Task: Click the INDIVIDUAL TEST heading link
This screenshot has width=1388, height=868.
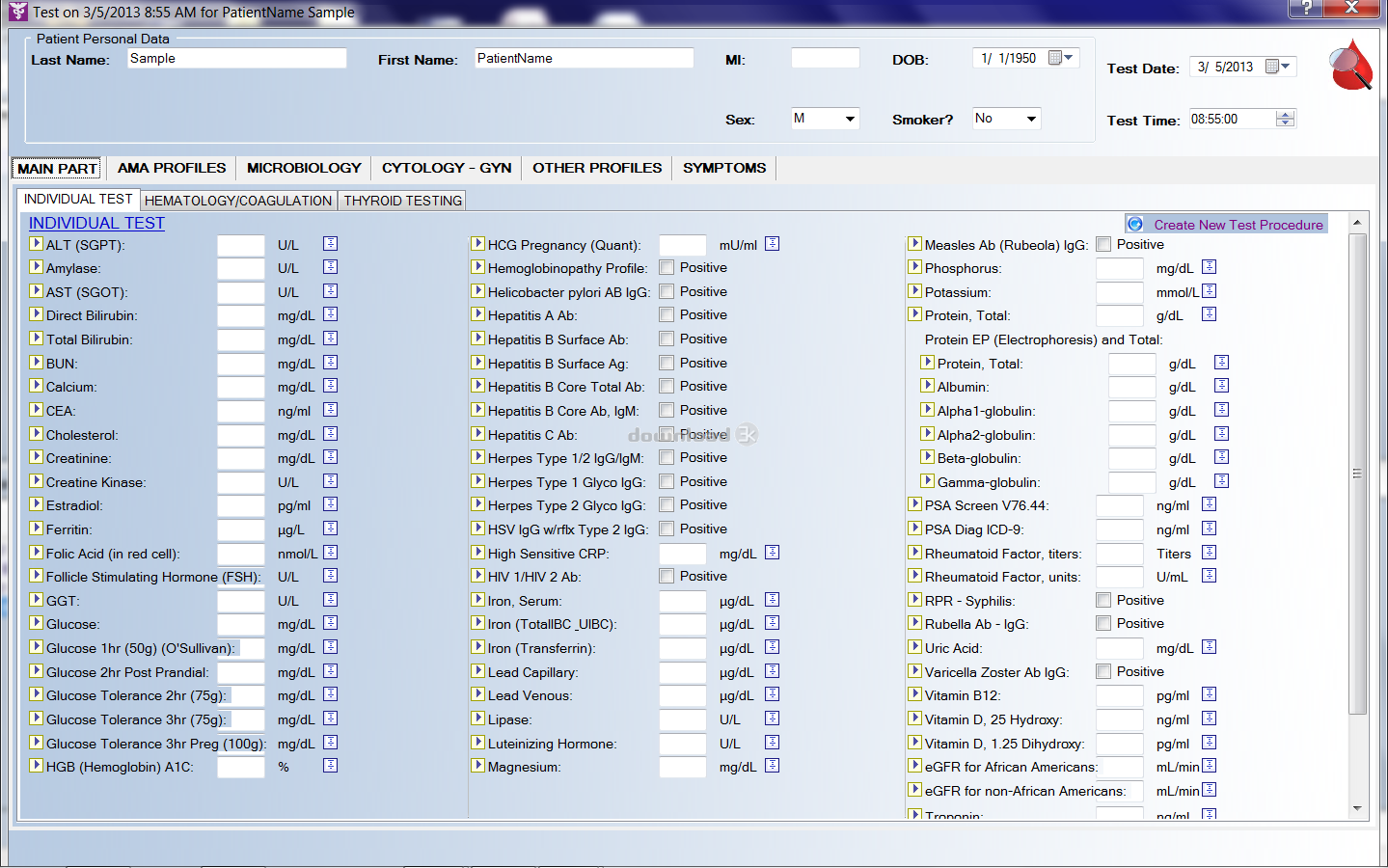Action: pos(96,223)
